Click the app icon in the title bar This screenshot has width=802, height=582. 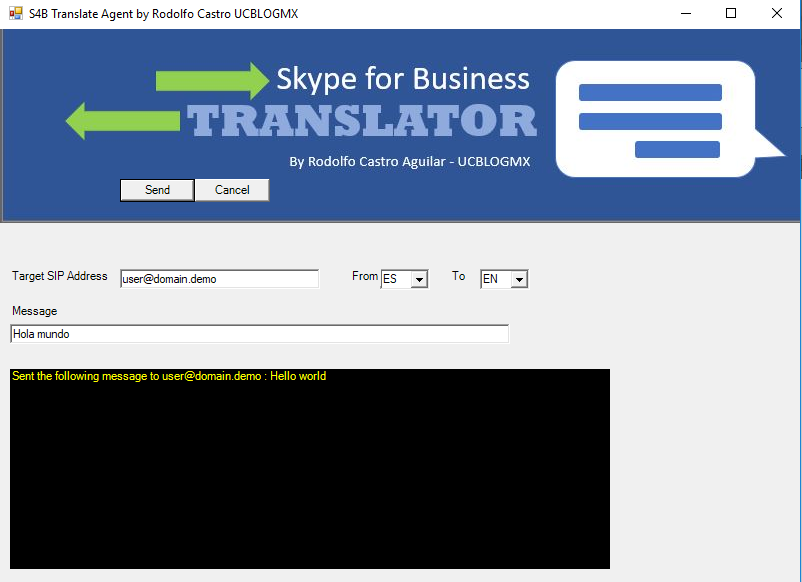[15, 14]
